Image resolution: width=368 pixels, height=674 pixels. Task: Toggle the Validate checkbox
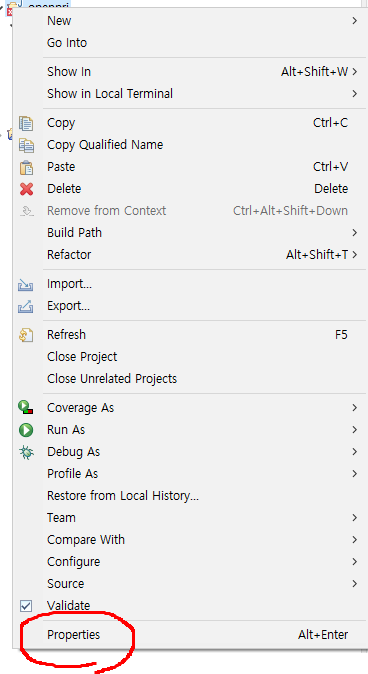pyautogui.click(x=26, y=606)
